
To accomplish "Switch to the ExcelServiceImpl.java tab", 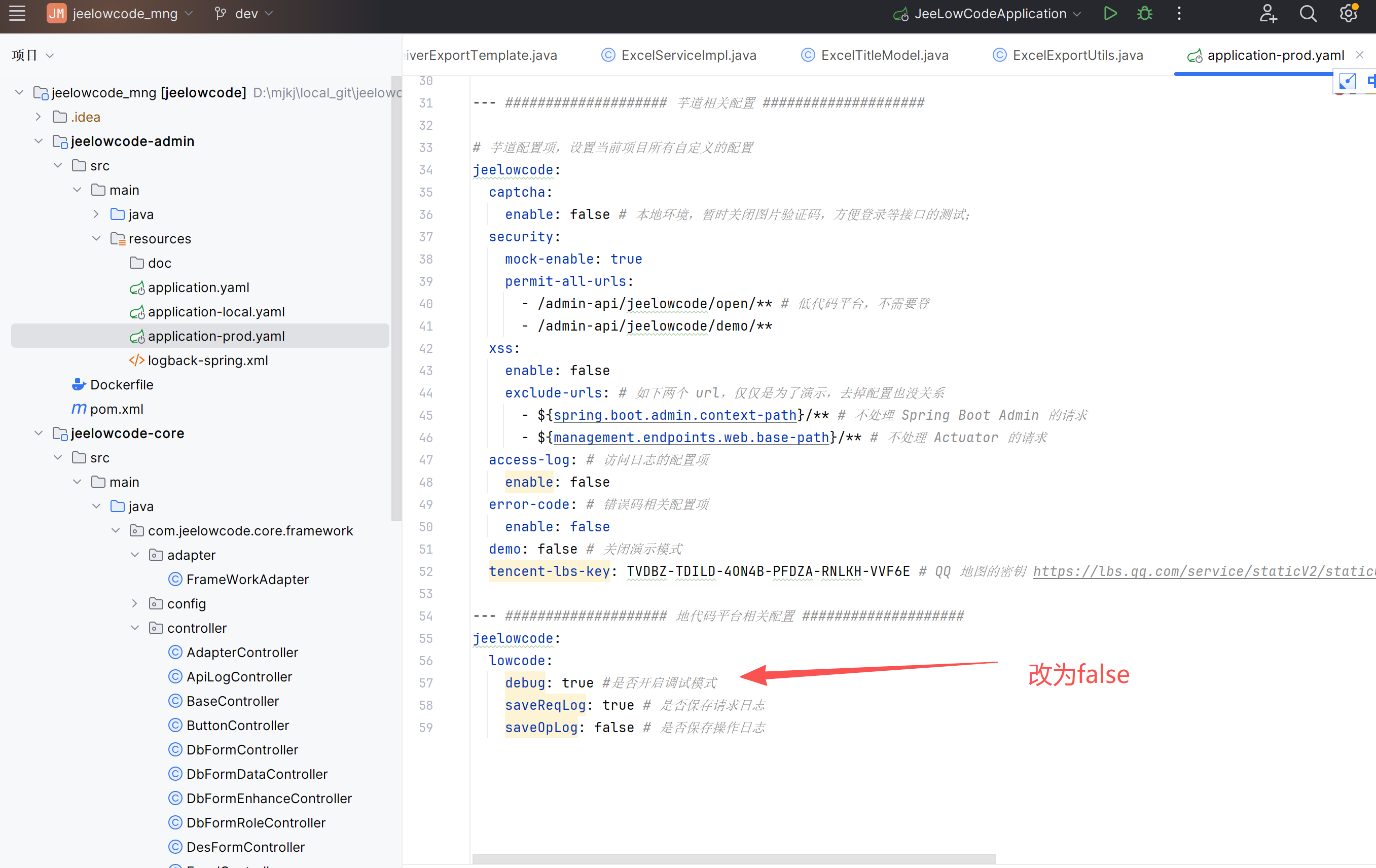I will [x=688, y=55].
